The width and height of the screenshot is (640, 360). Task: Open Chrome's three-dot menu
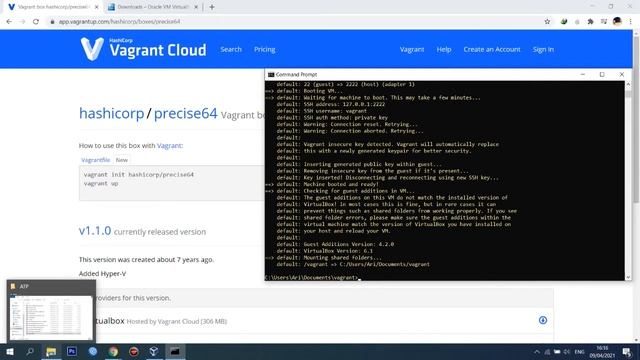pyautogui.click(x=630, y=22)
